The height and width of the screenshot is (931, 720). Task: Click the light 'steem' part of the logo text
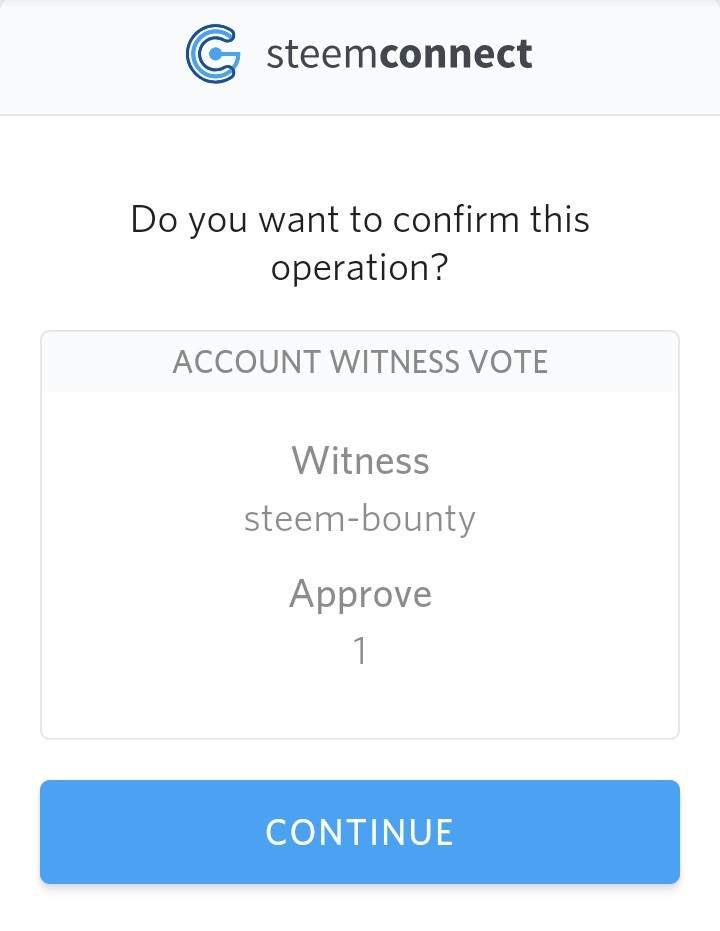[322, 55]
